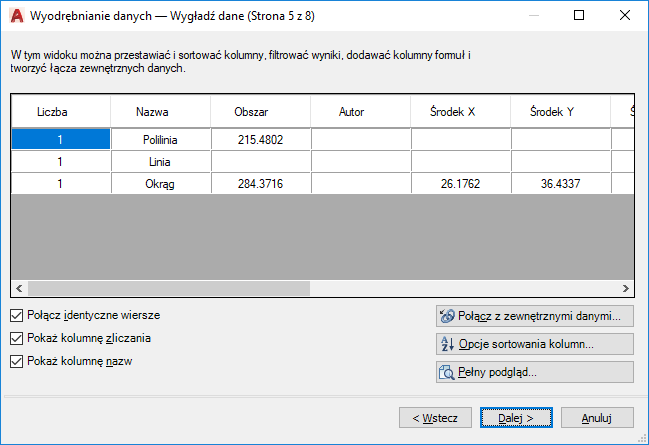Uncheck 'Pokaż kolumnę zliczania' option
The height and width of the screenshot is (445, 649).
point(16,338)
